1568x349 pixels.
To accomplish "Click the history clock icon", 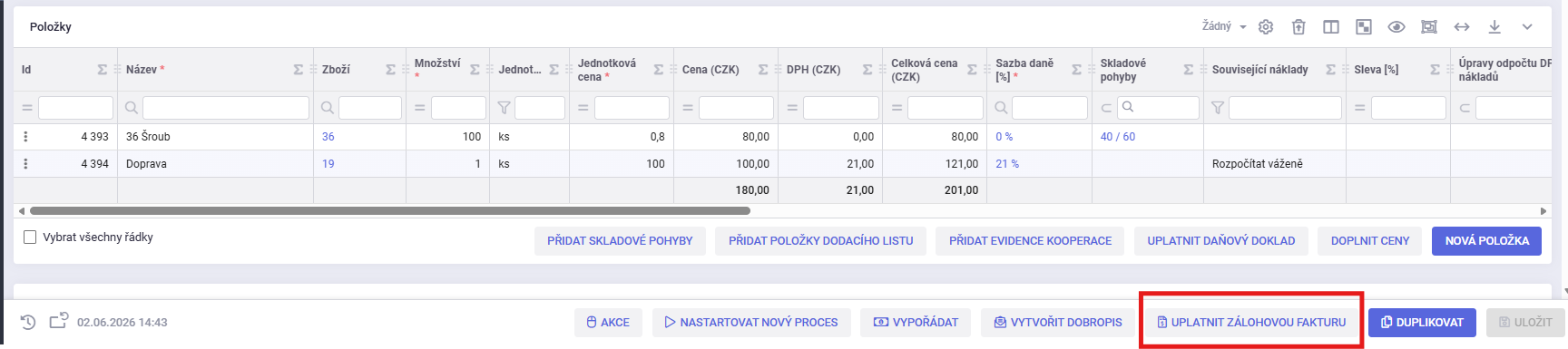I will pyautogui.click(x=28, y=322).
